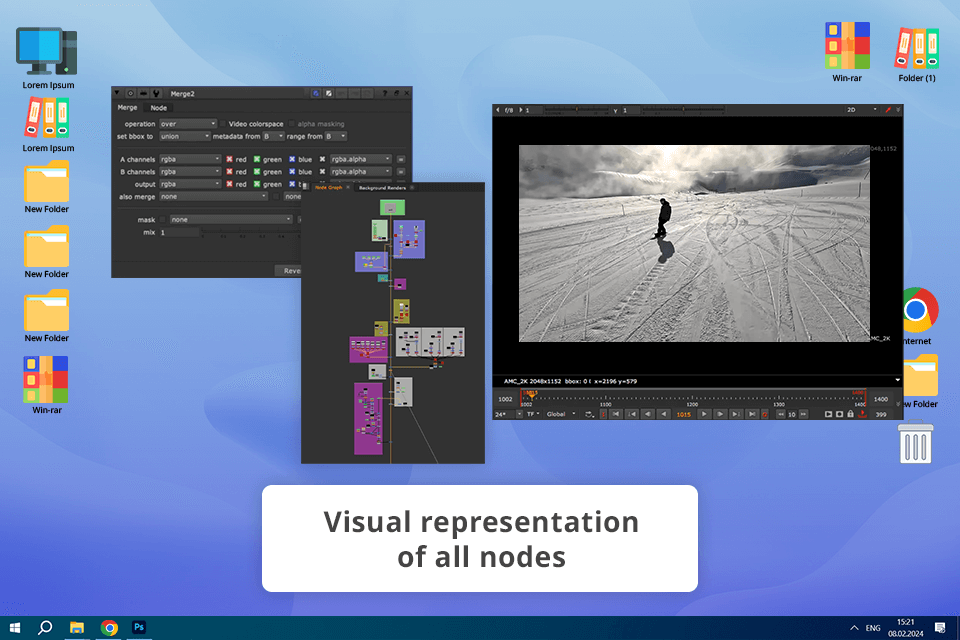Click the last frame field 1400
The image size is (960, 640).
click(880, 399)
